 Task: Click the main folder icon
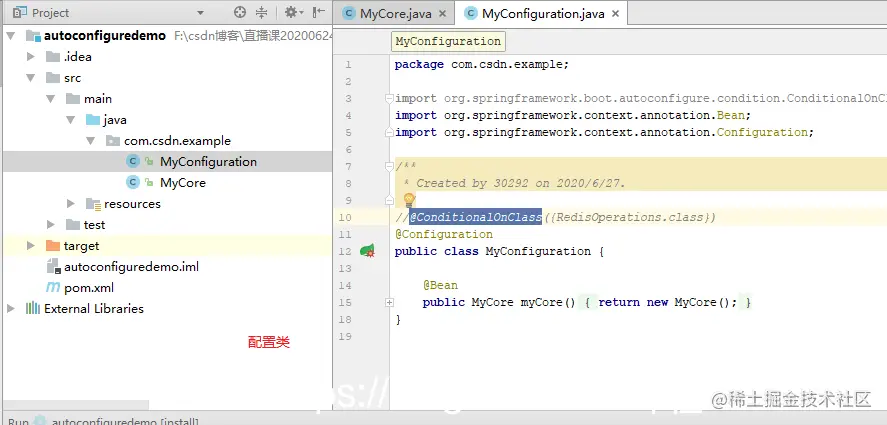(73, 98)
